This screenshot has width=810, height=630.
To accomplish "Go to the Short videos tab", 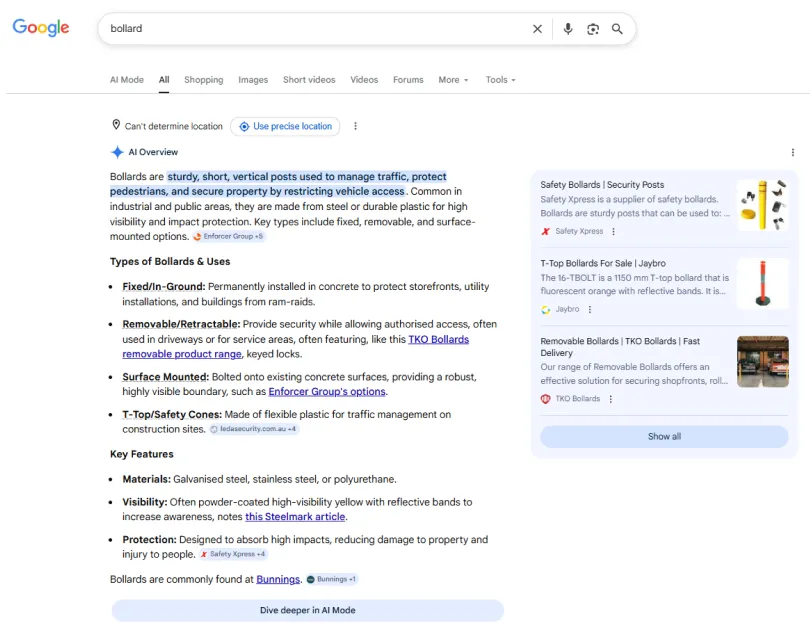I will 309,80.
